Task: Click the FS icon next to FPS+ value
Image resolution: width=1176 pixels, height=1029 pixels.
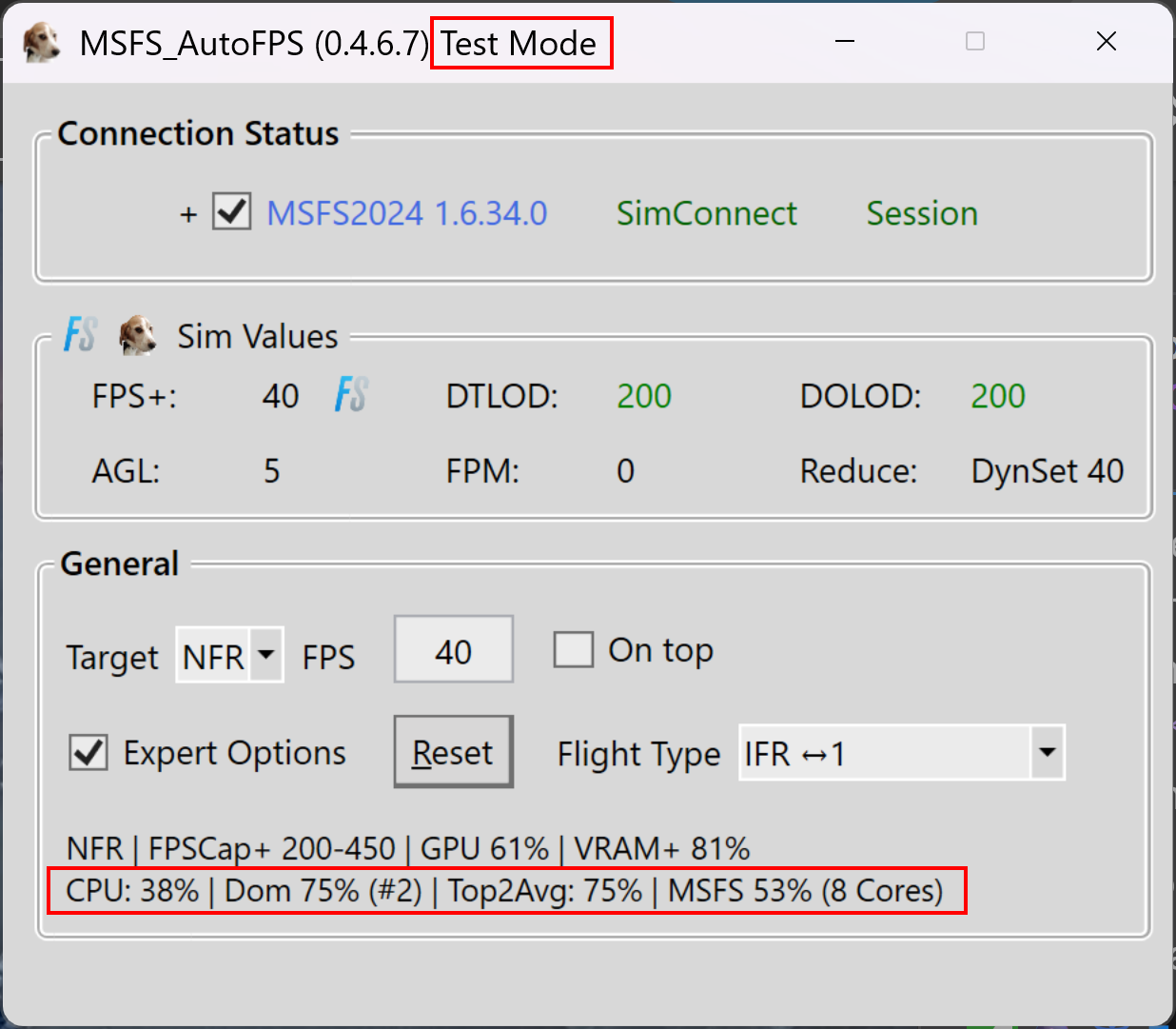Action: (x=351, y=394)
